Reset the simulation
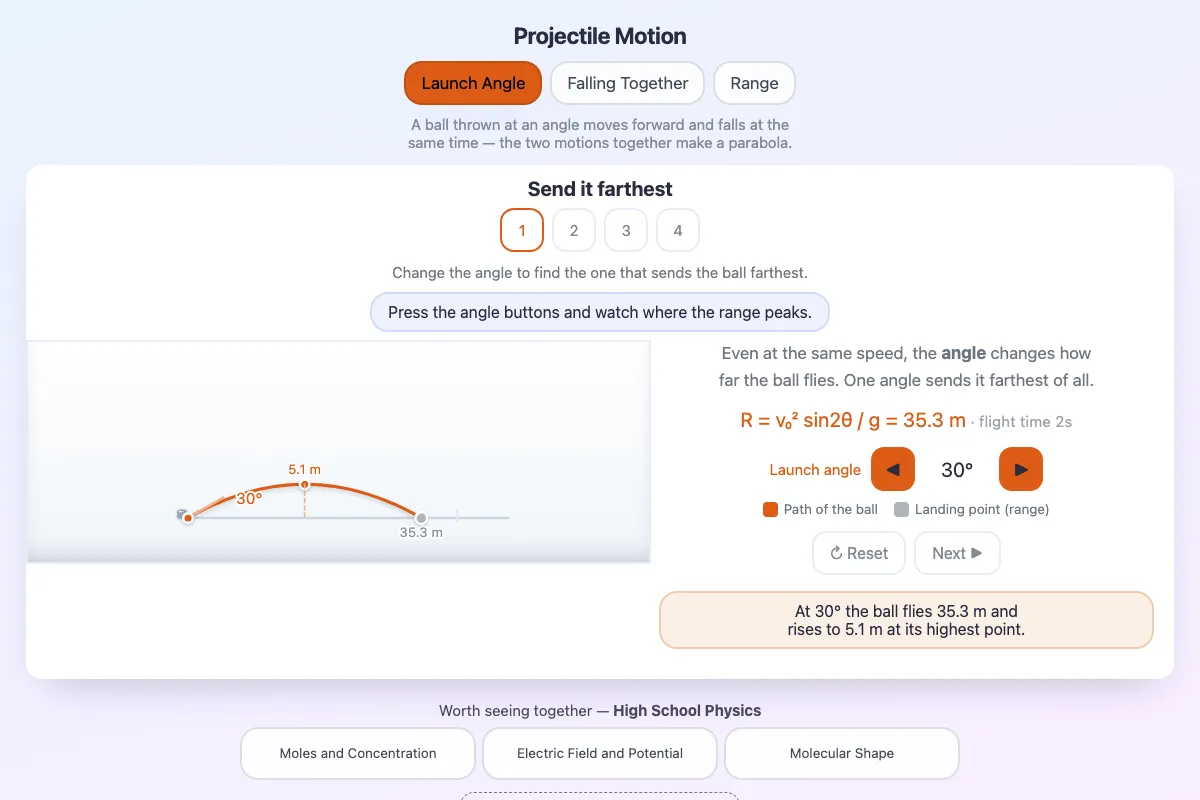 (x=859, y=553)
